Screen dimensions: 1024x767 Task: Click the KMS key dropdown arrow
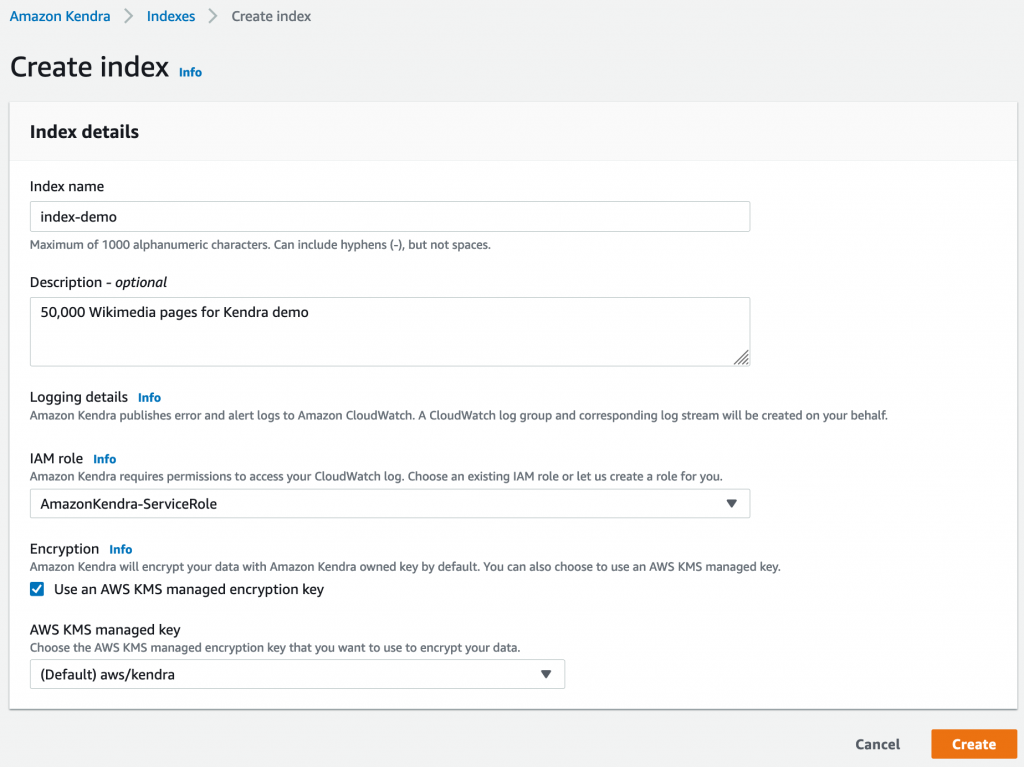[x=546, y=674]
